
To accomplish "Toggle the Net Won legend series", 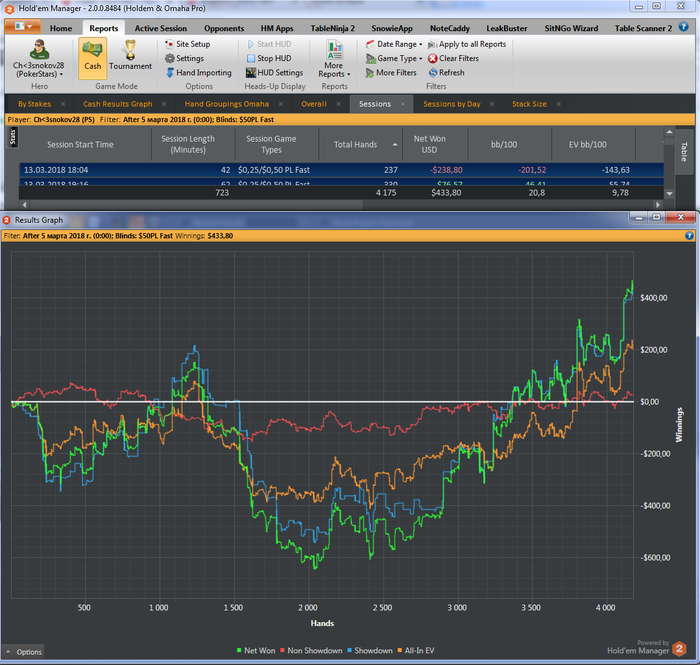I will 256,651.
